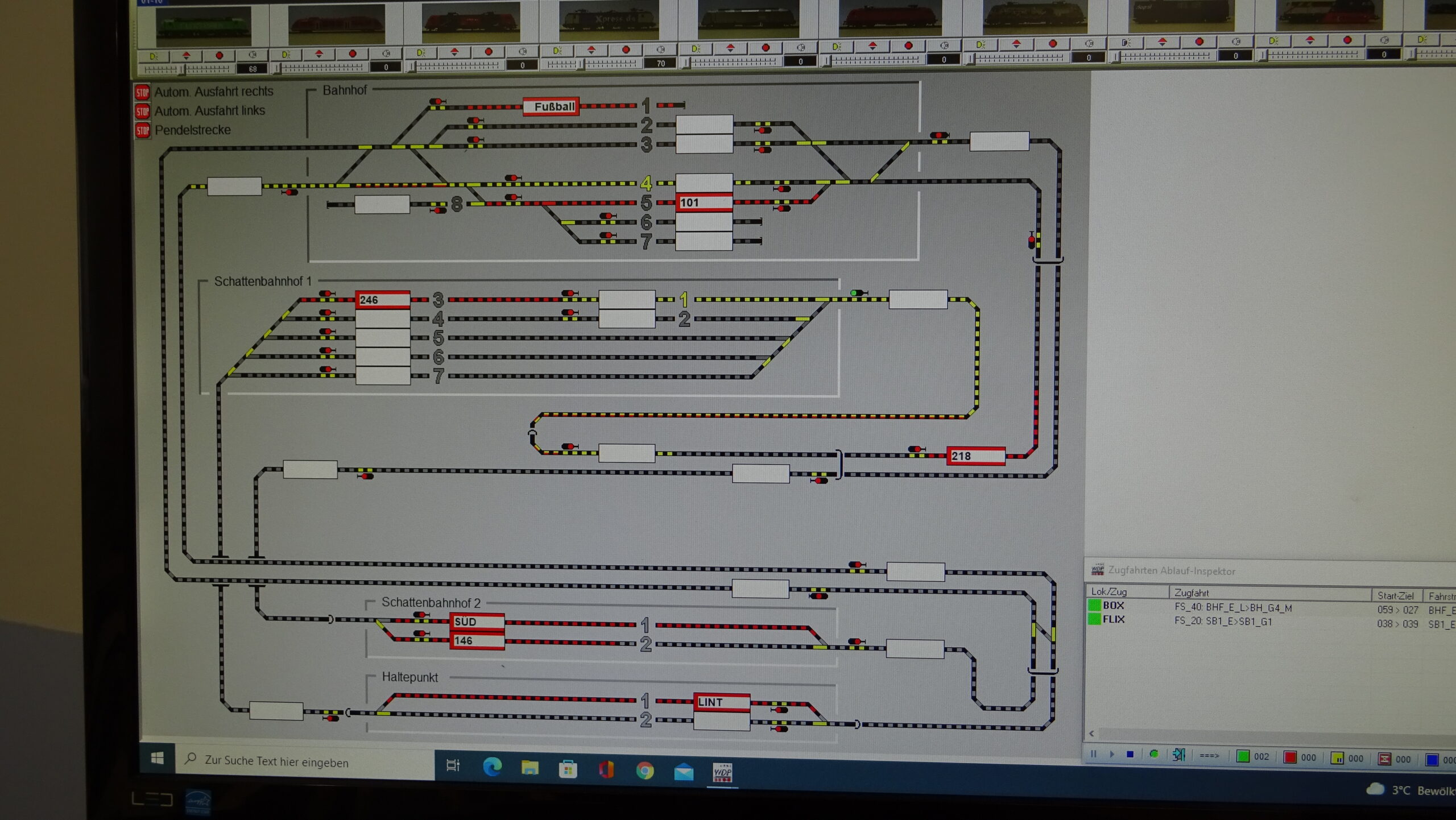
Task: Click the speed display showing 70
Action: tap(660, 63)
